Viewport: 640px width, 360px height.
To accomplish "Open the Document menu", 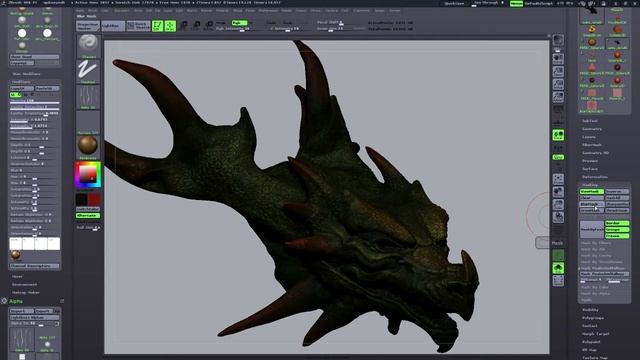I will tap(121, 11).
